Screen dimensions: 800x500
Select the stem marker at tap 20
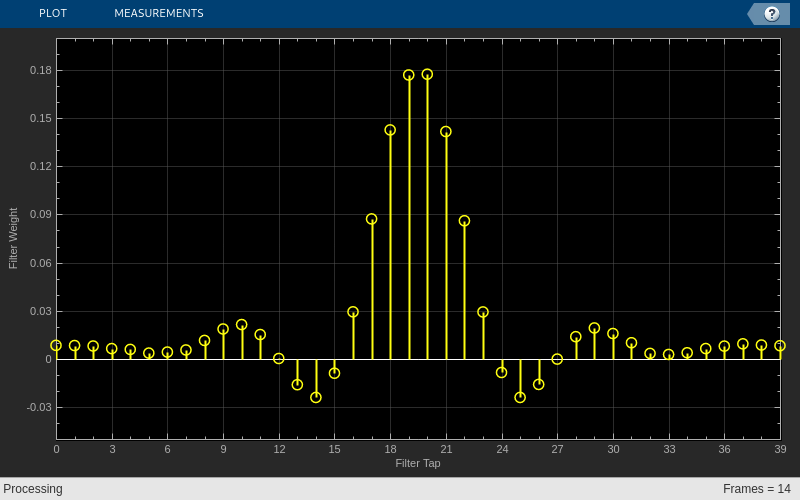click(428, 74)
